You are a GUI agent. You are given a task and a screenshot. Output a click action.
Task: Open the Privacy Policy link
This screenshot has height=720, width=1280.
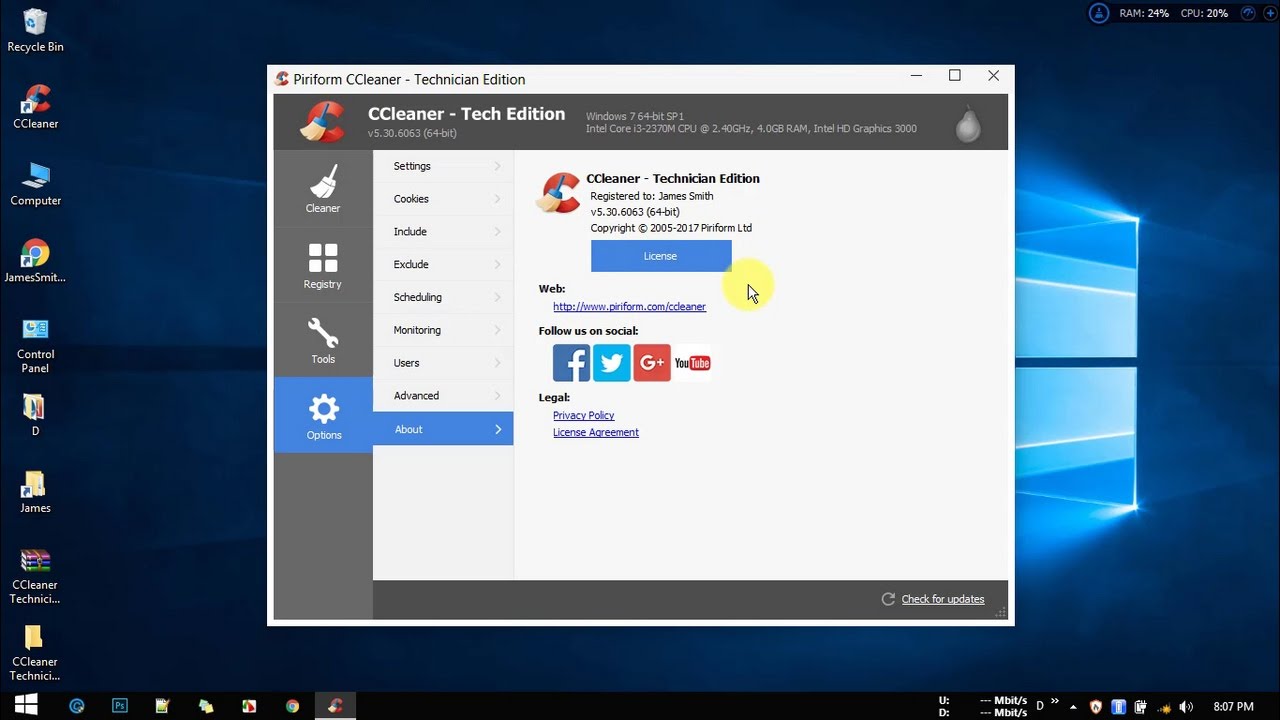click(x=583, y=415)
